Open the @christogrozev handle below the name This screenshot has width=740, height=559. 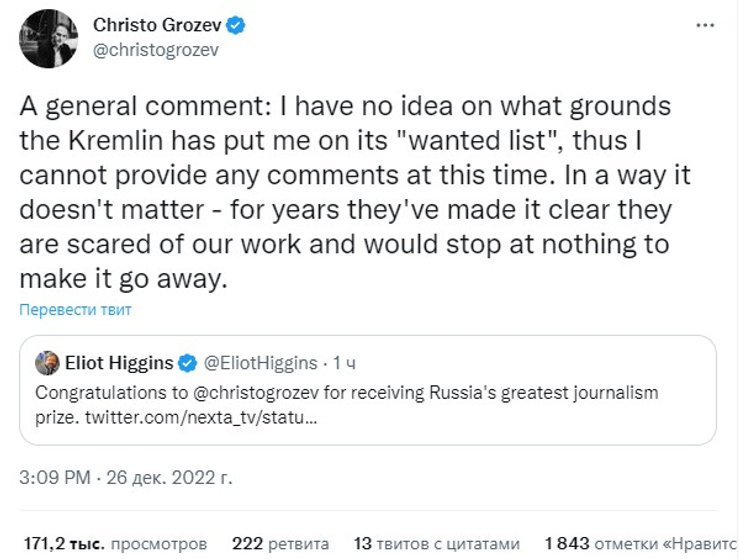155,51
